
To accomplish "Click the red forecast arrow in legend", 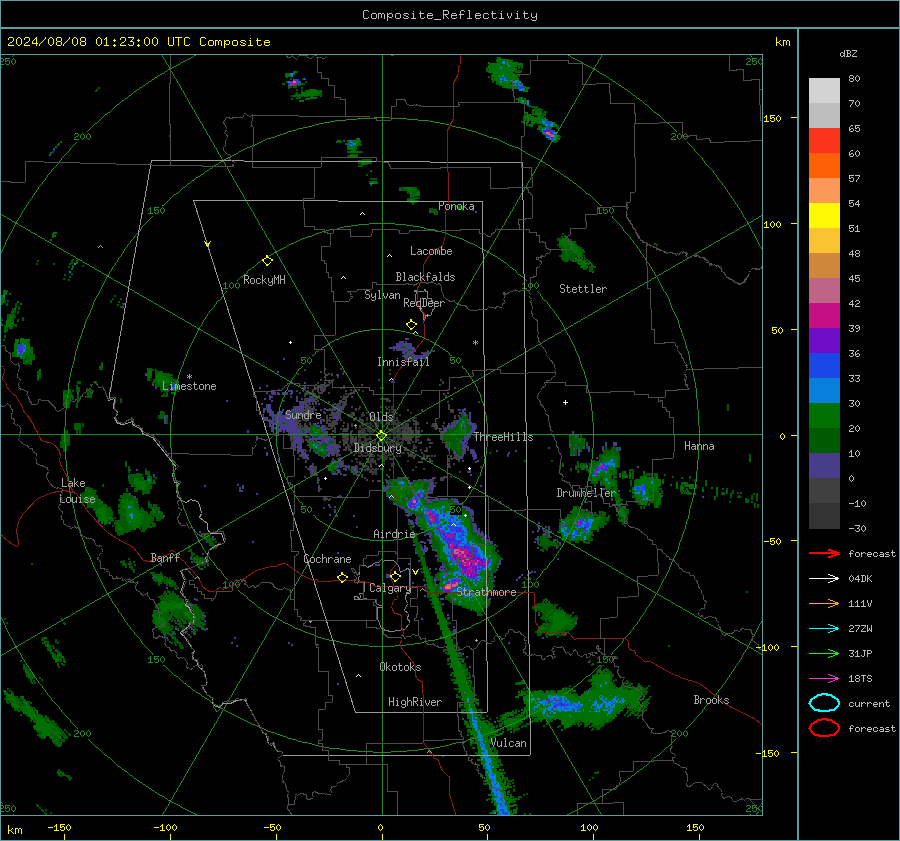I will 824,553.
